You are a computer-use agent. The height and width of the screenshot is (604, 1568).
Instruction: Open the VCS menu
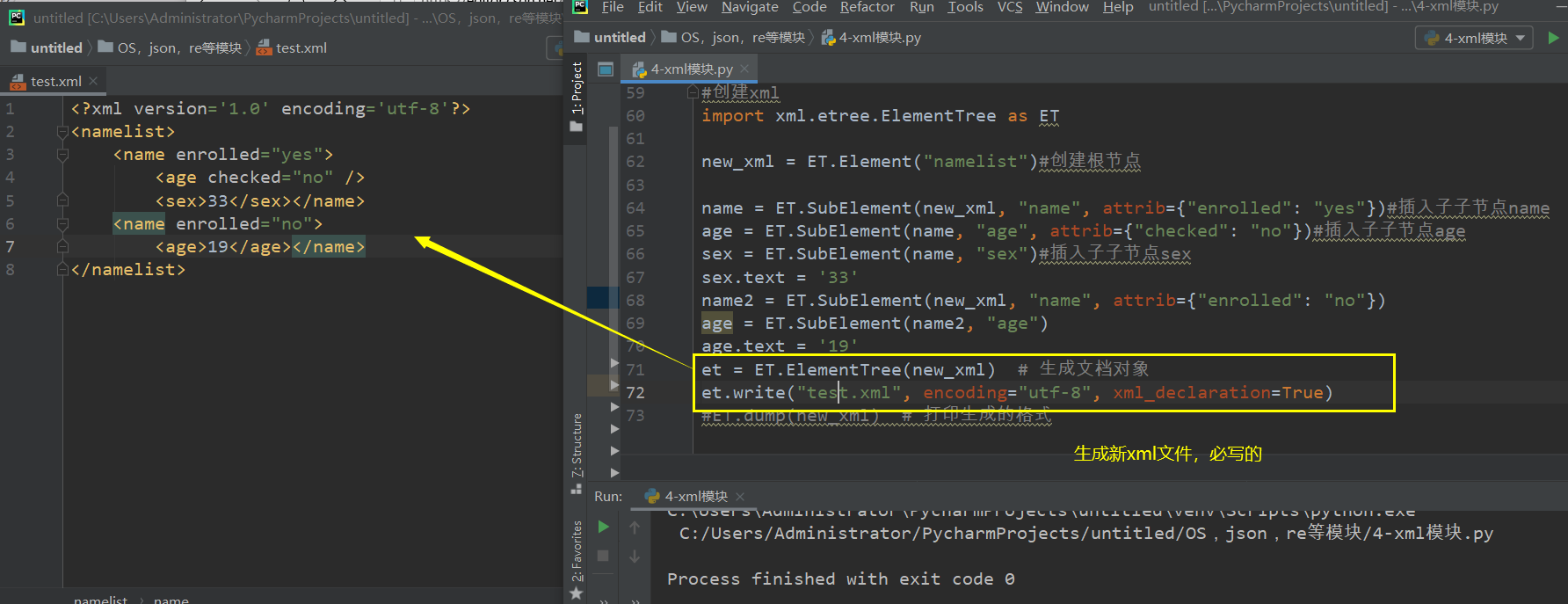1010,7
